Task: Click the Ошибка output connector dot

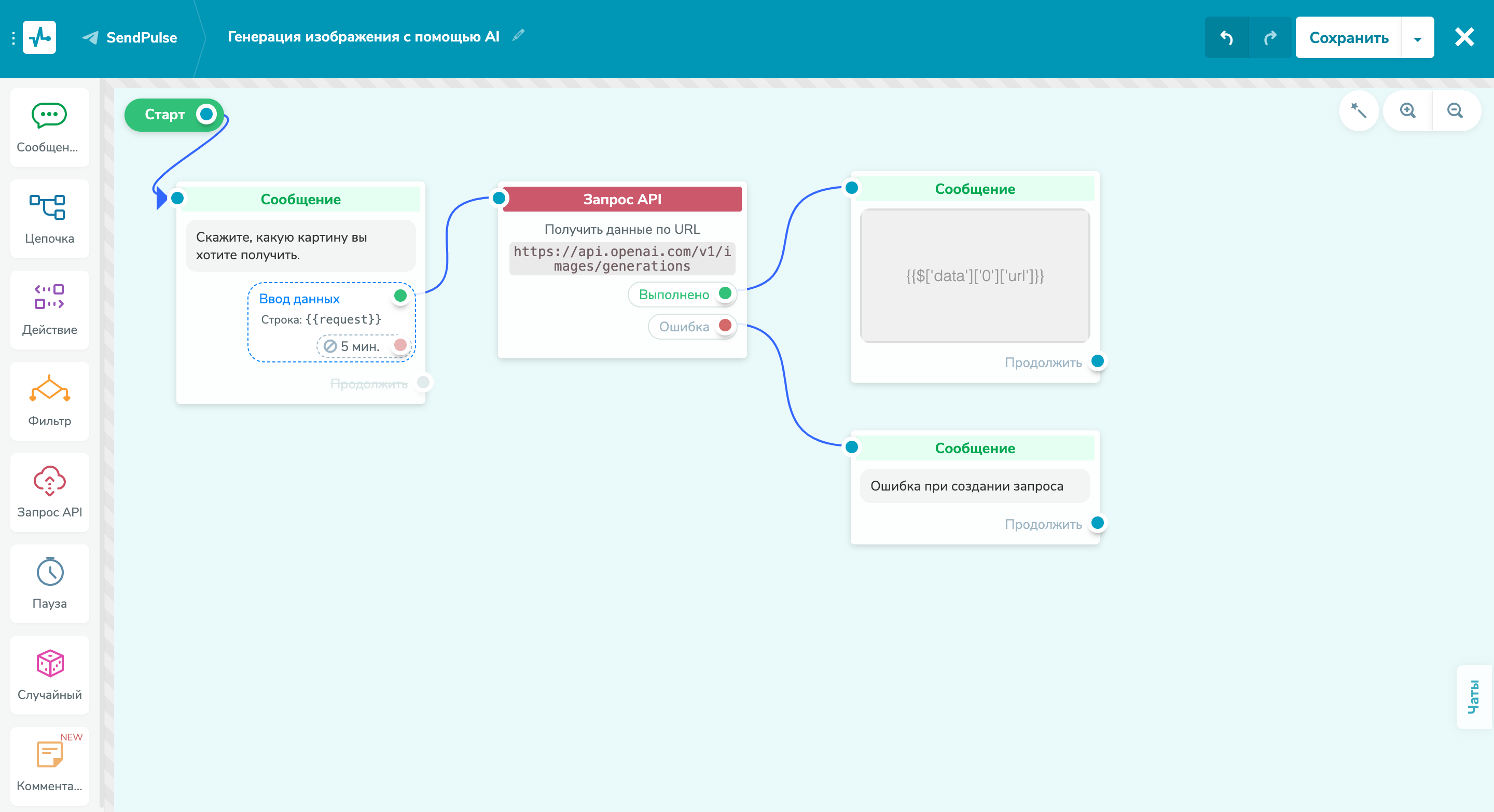Action: click(x=725, y=326)
